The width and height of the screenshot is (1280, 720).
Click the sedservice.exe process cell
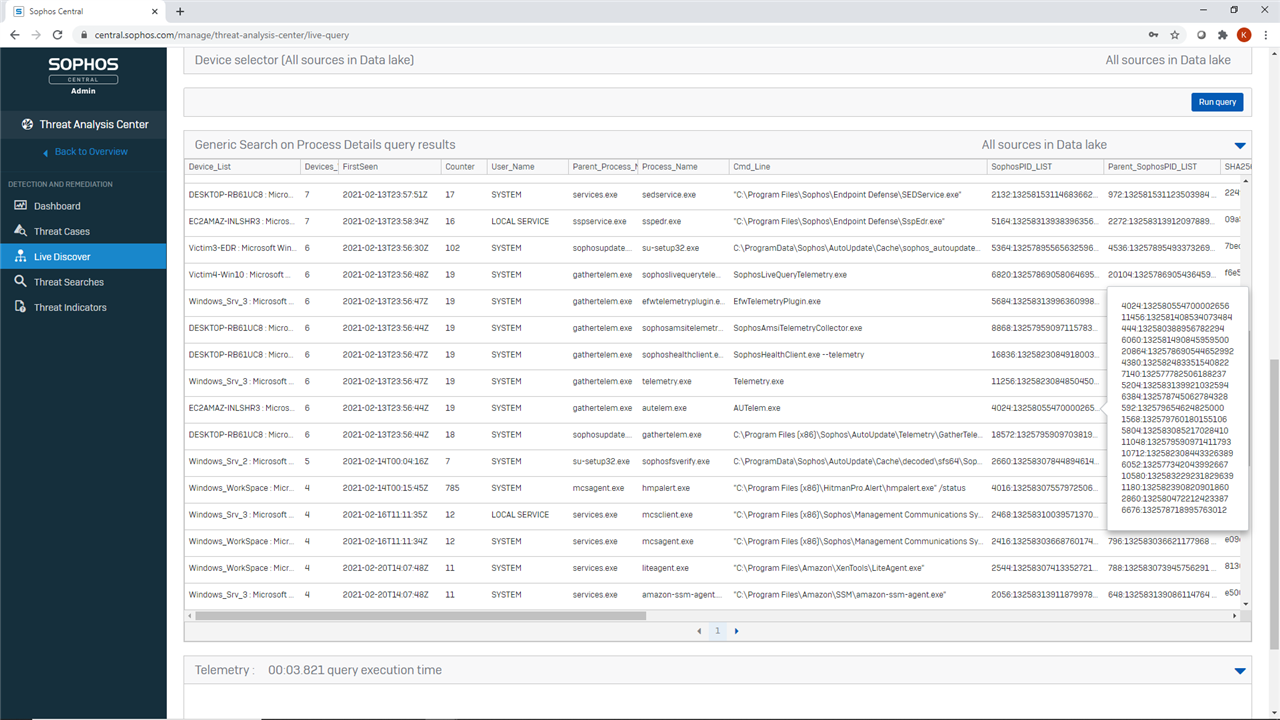[x=683, y=195]
